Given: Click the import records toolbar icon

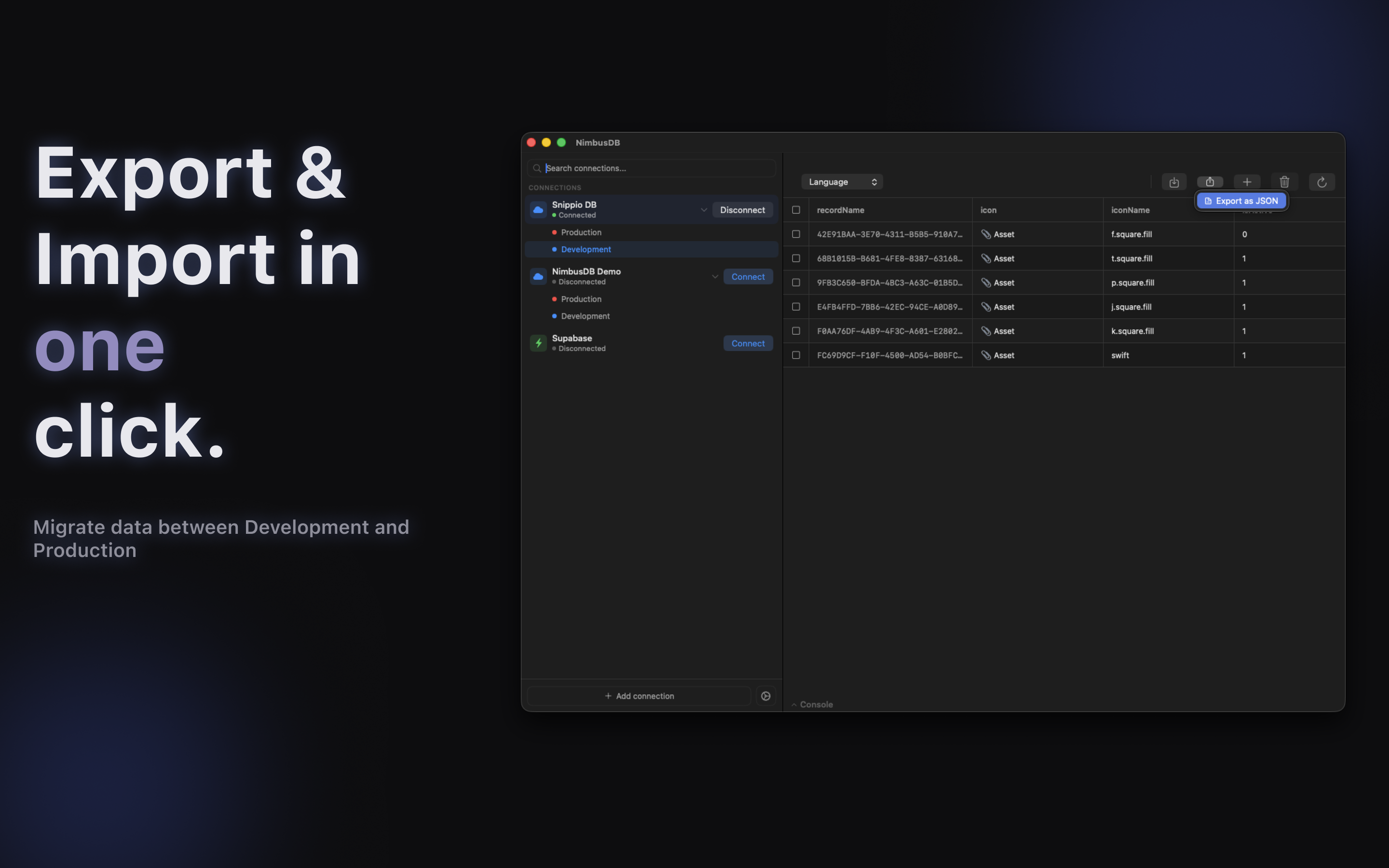Looking at the screenshot, I should pyautogui.click(x=1174, y=182).
